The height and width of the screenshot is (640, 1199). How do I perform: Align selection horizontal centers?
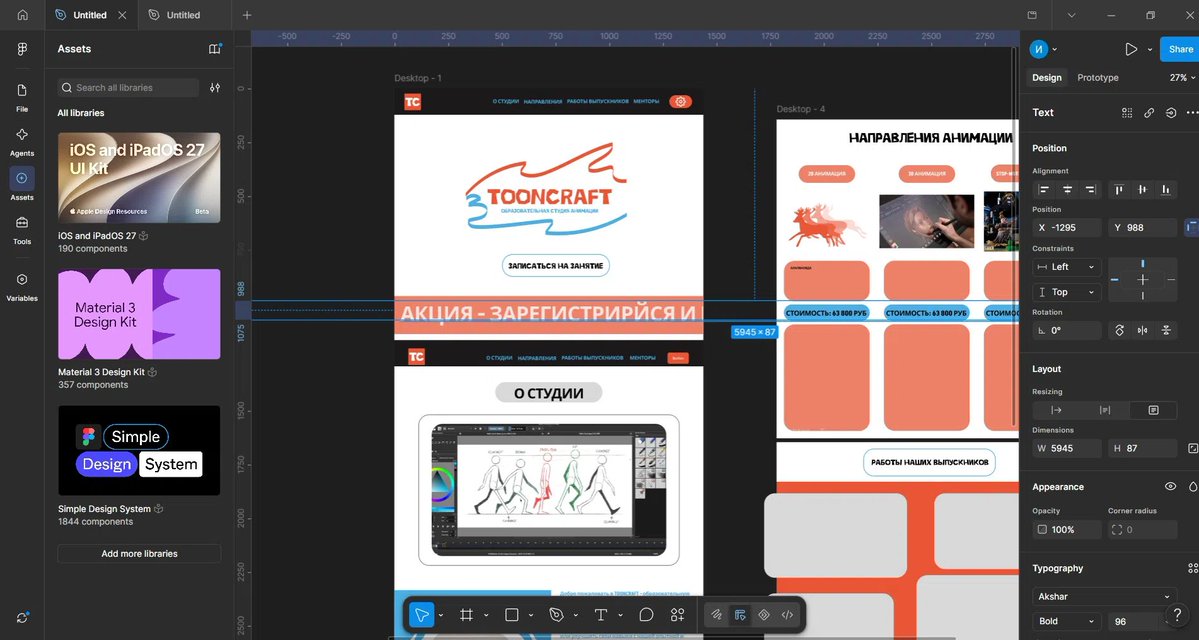pos(1067,190)
